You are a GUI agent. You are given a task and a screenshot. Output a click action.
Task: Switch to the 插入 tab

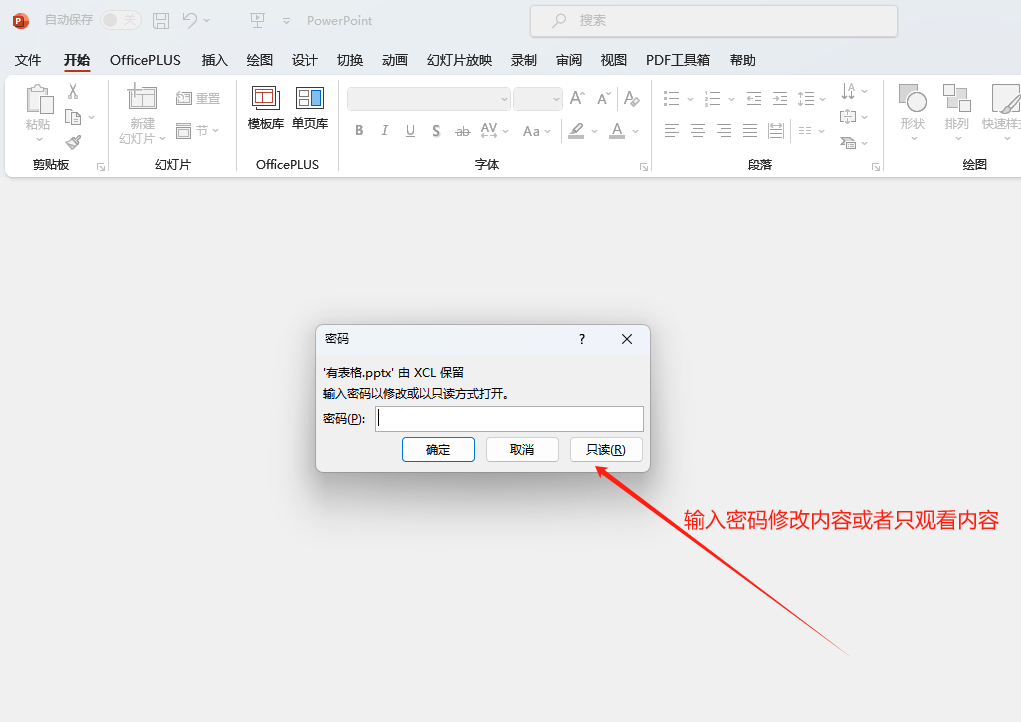coord(214,60)
